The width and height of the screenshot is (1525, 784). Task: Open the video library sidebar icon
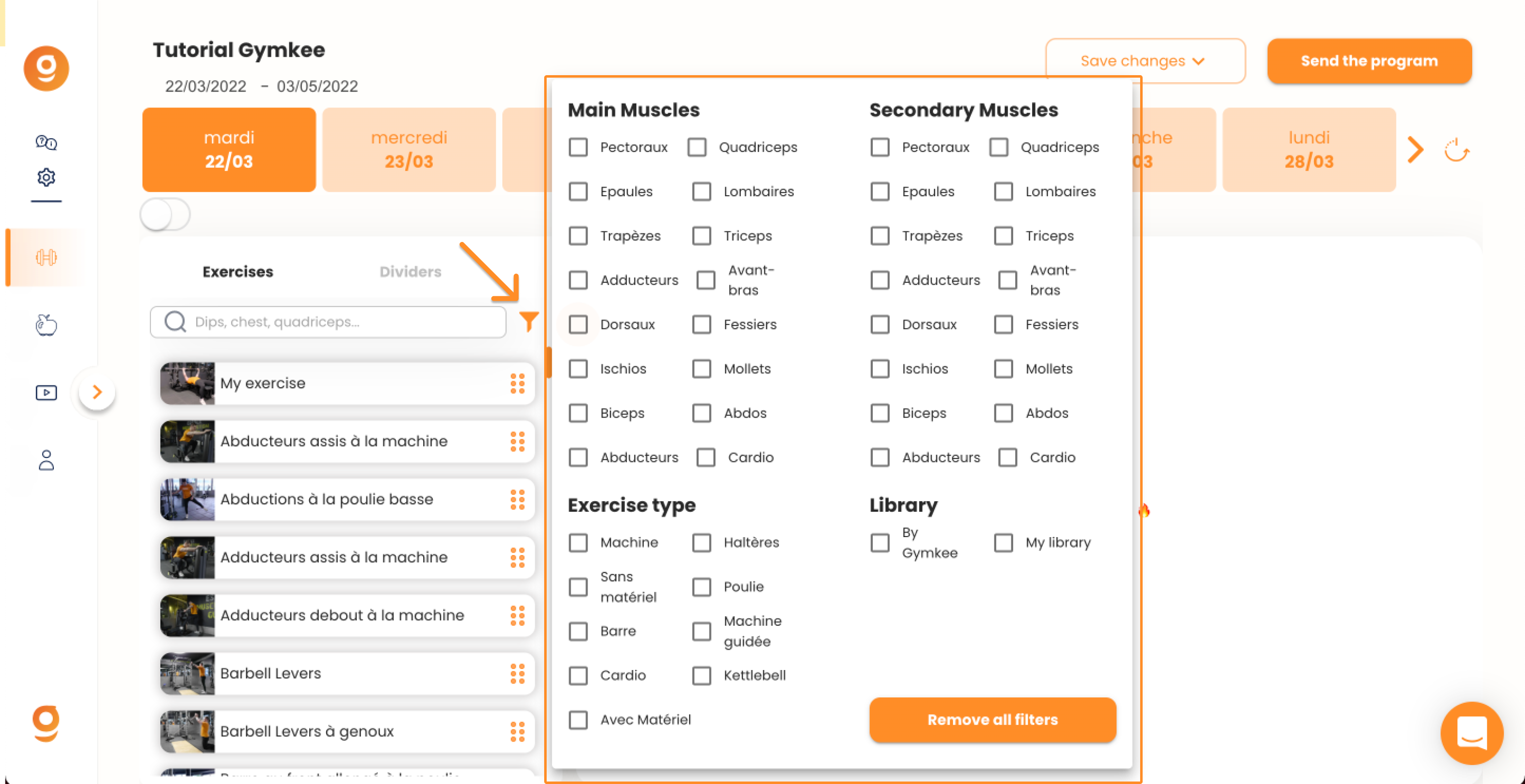coord(46,392)
